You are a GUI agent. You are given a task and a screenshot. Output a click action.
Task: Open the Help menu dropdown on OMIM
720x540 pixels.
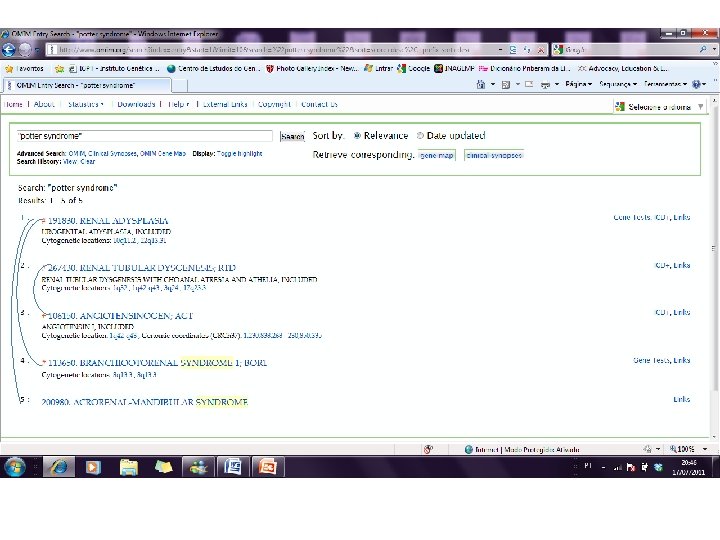point(178,104)
